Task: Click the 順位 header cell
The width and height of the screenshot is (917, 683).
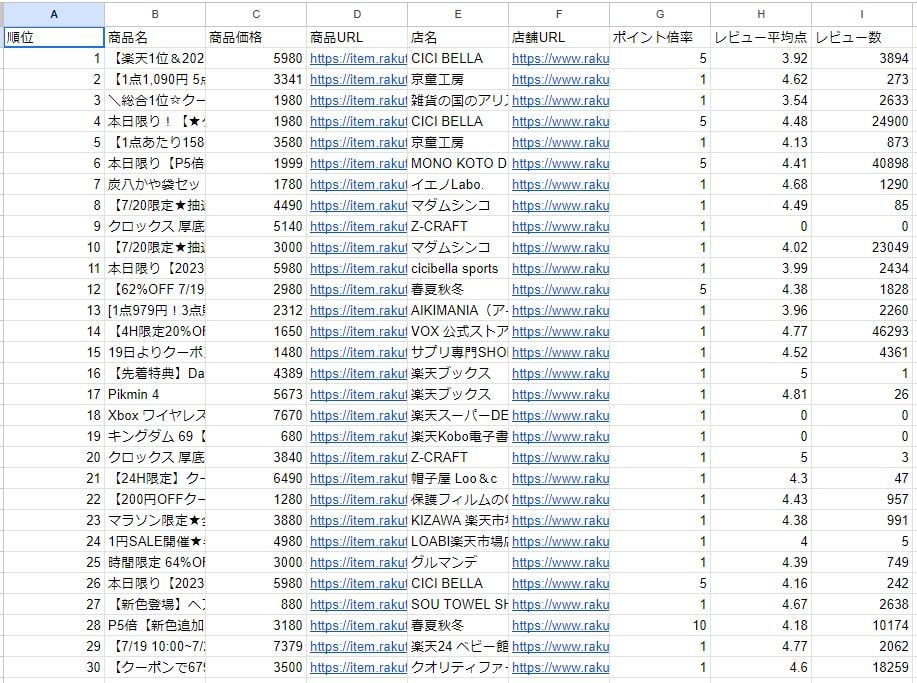Action: click(54, 37)
